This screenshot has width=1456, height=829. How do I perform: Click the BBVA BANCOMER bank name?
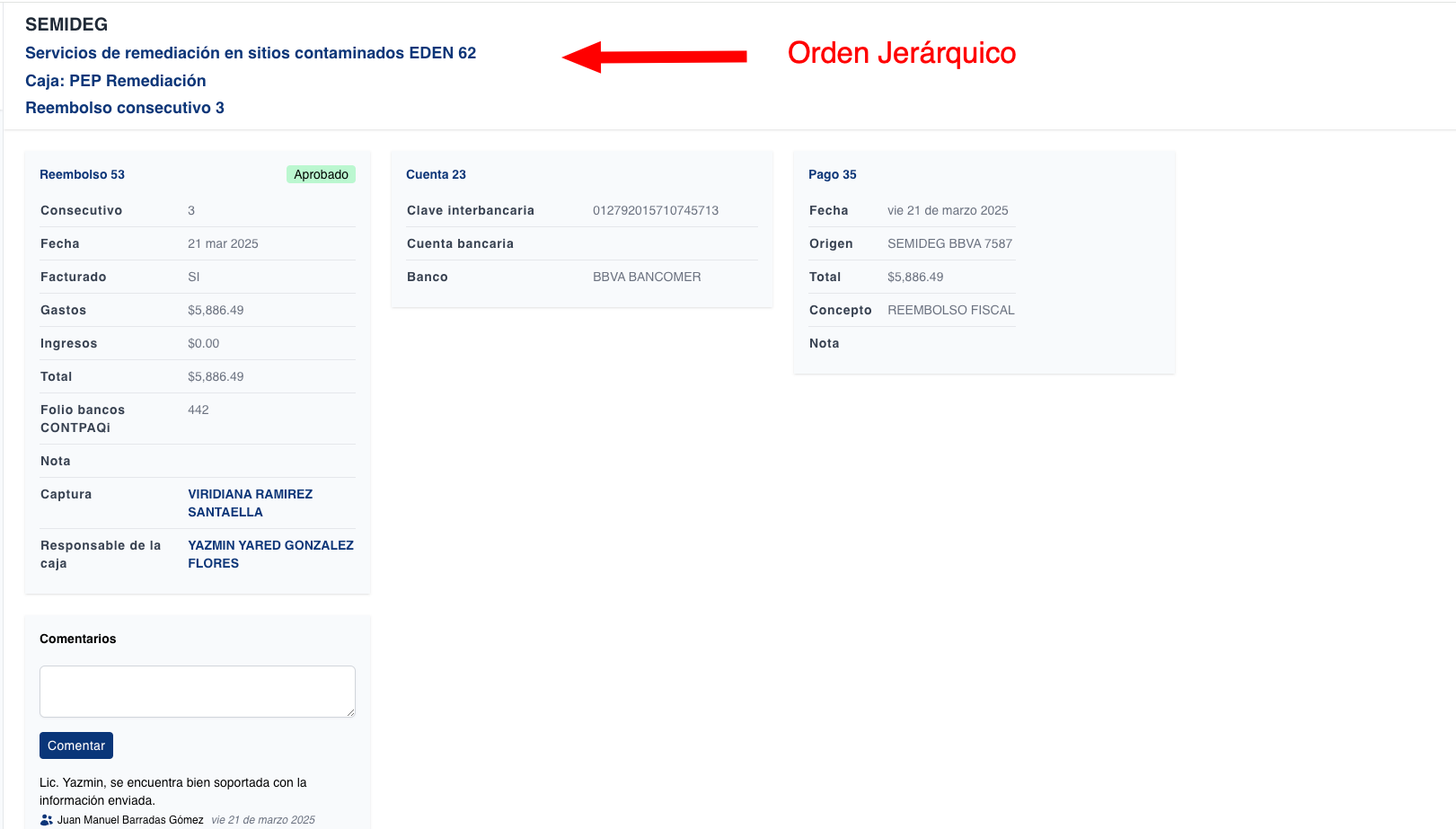[x=647, y=277]
